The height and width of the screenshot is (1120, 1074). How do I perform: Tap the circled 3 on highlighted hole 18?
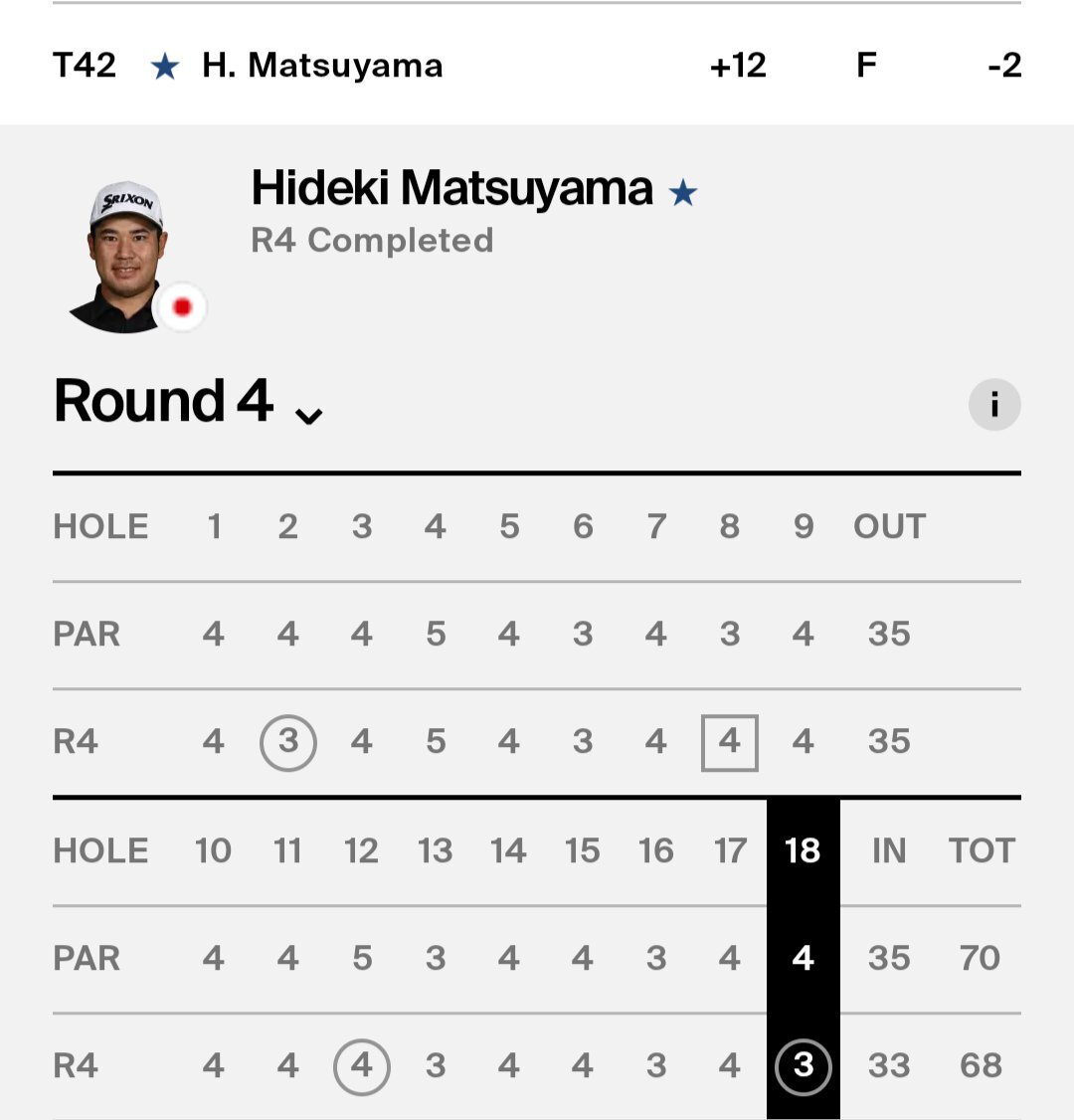point(803,1066)
